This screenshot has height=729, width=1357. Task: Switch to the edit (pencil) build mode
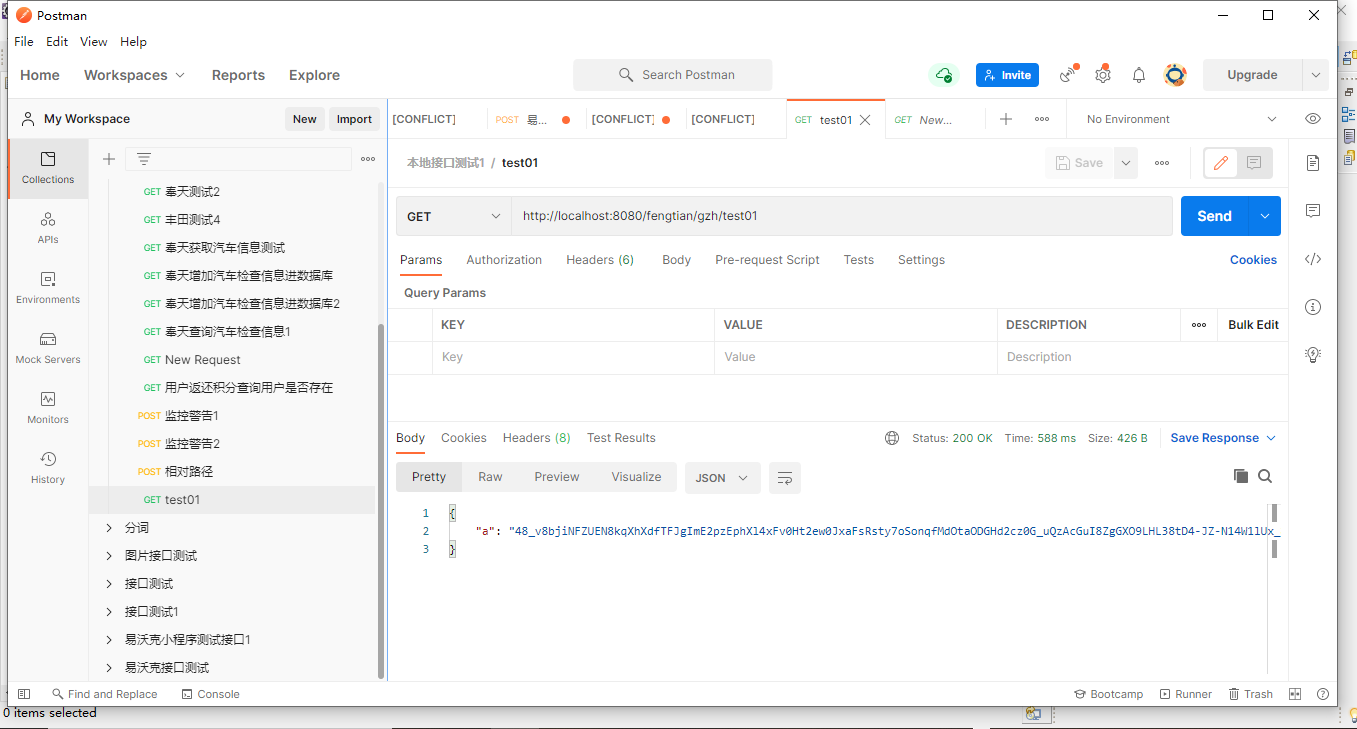click(1220, 163)
